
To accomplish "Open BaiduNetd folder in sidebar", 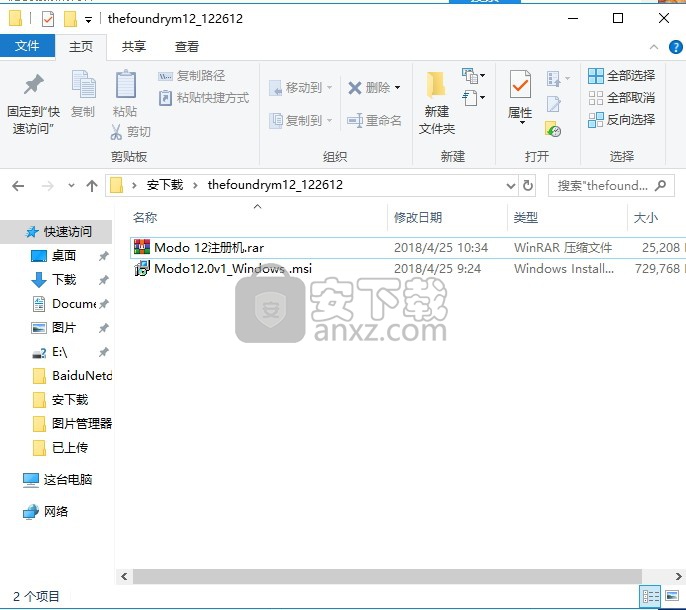I will (72, 375).
